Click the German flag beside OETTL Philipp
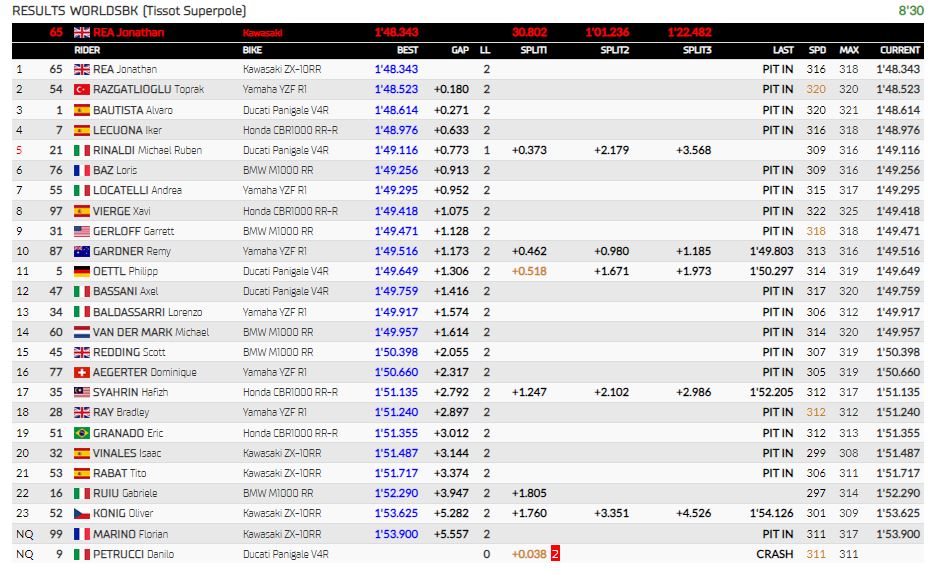949x575 pixels. (82, 271)
